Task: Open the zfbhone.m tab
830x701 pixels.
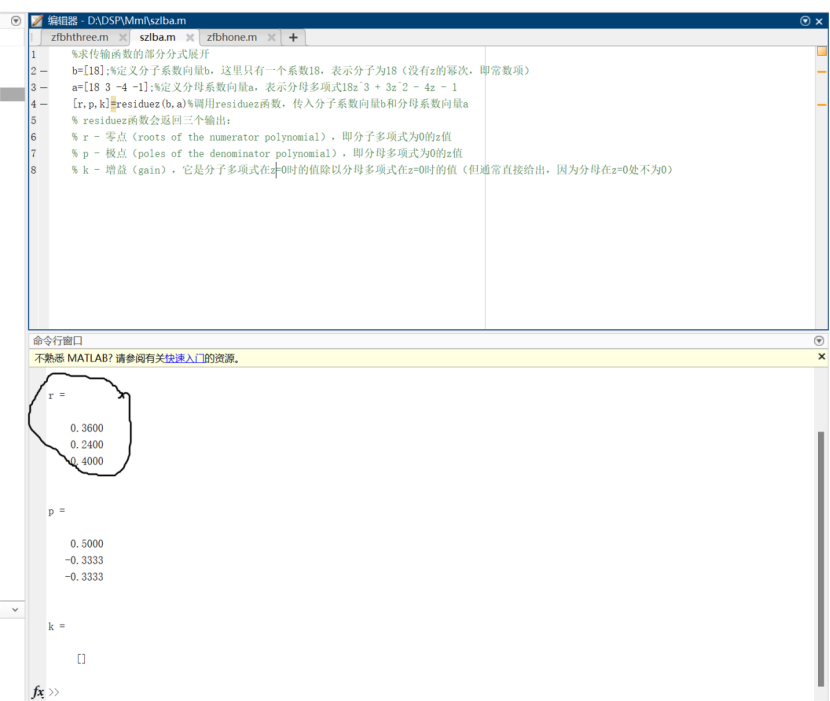Action: [232, 38]
